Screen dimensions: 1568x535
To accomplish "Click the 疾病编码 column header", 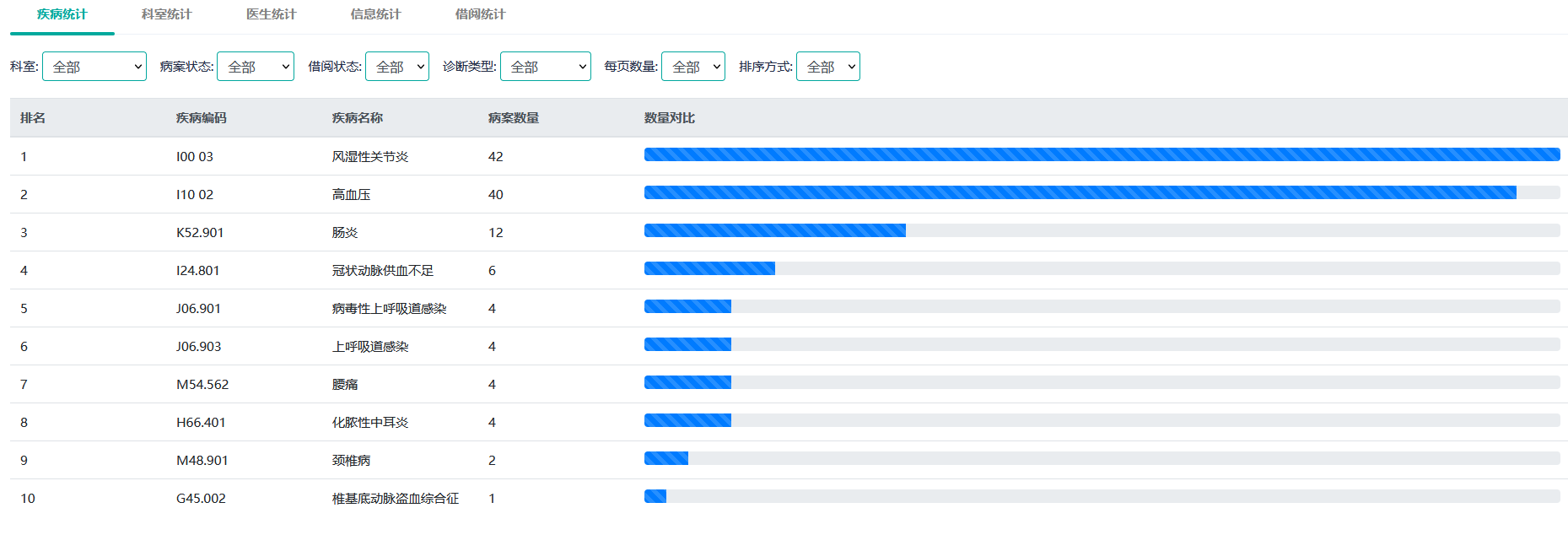I will pos(201,118).
